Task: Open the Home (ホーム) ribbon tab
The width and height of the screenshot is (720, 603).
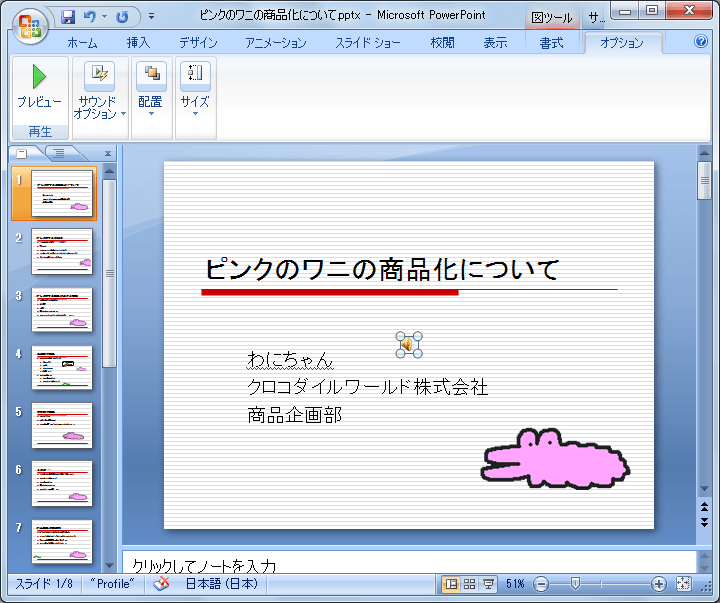Action: (x=82, y=43)
